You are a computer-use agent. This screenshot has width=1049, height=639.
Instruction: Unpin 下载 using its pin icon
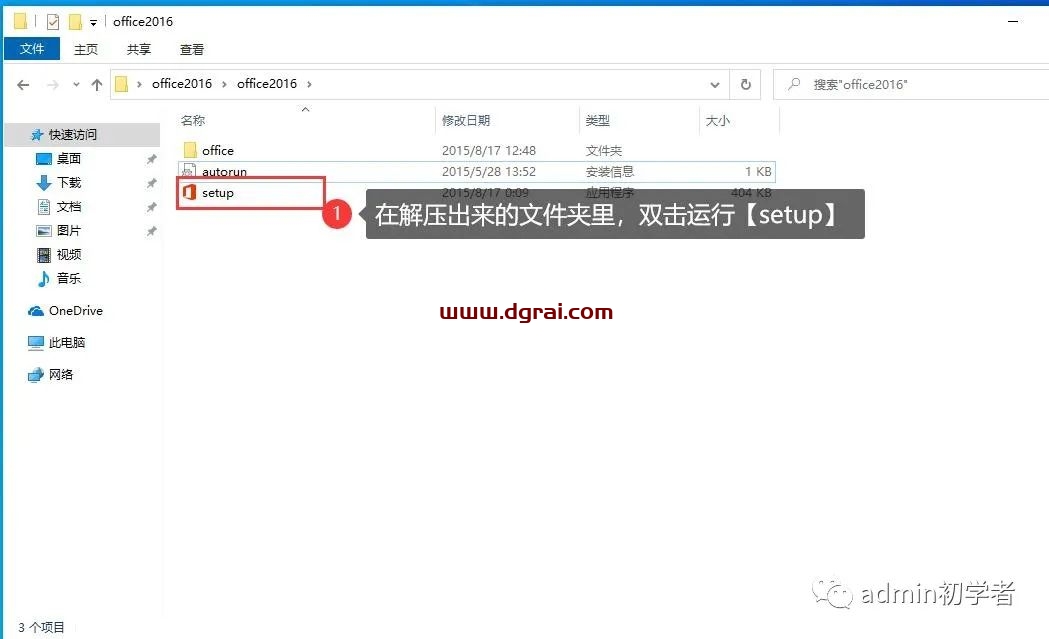151,183
